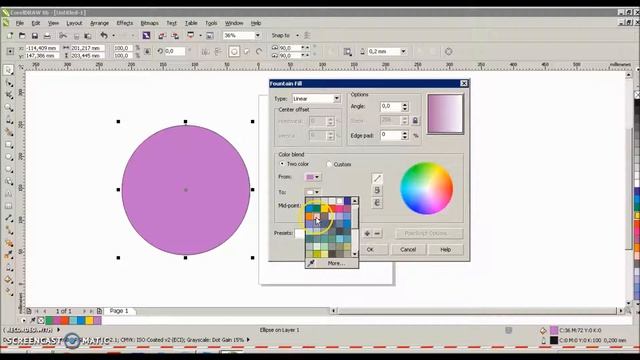Image resolution: width=640 pixels, height=360 pixels.
Task: Click the Mirror vertically icon in property bar
Action: click(218, 51)
